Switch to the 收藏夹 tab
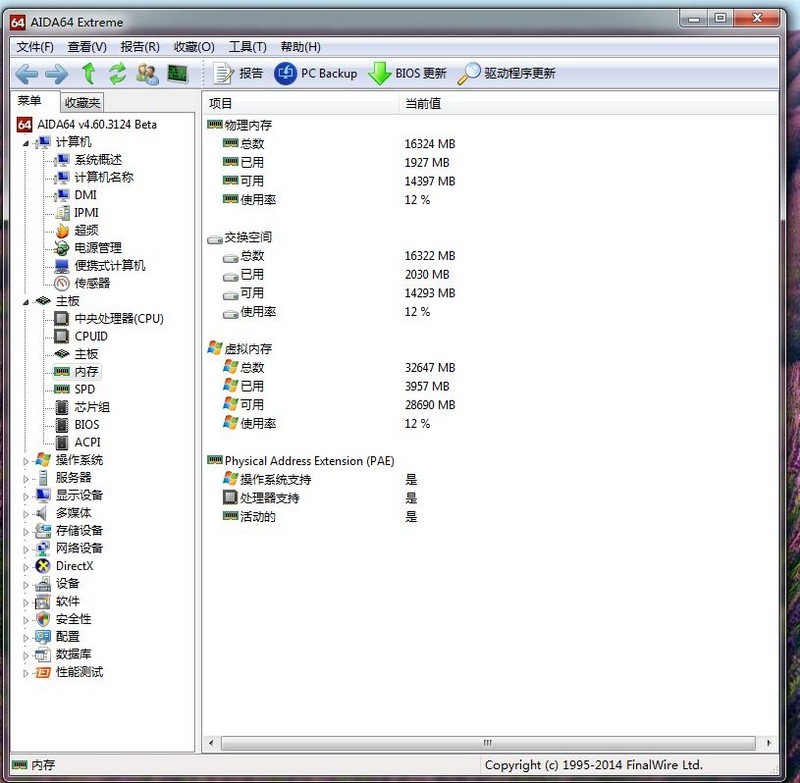Screen dimensions: 800x783 point(81,101)
